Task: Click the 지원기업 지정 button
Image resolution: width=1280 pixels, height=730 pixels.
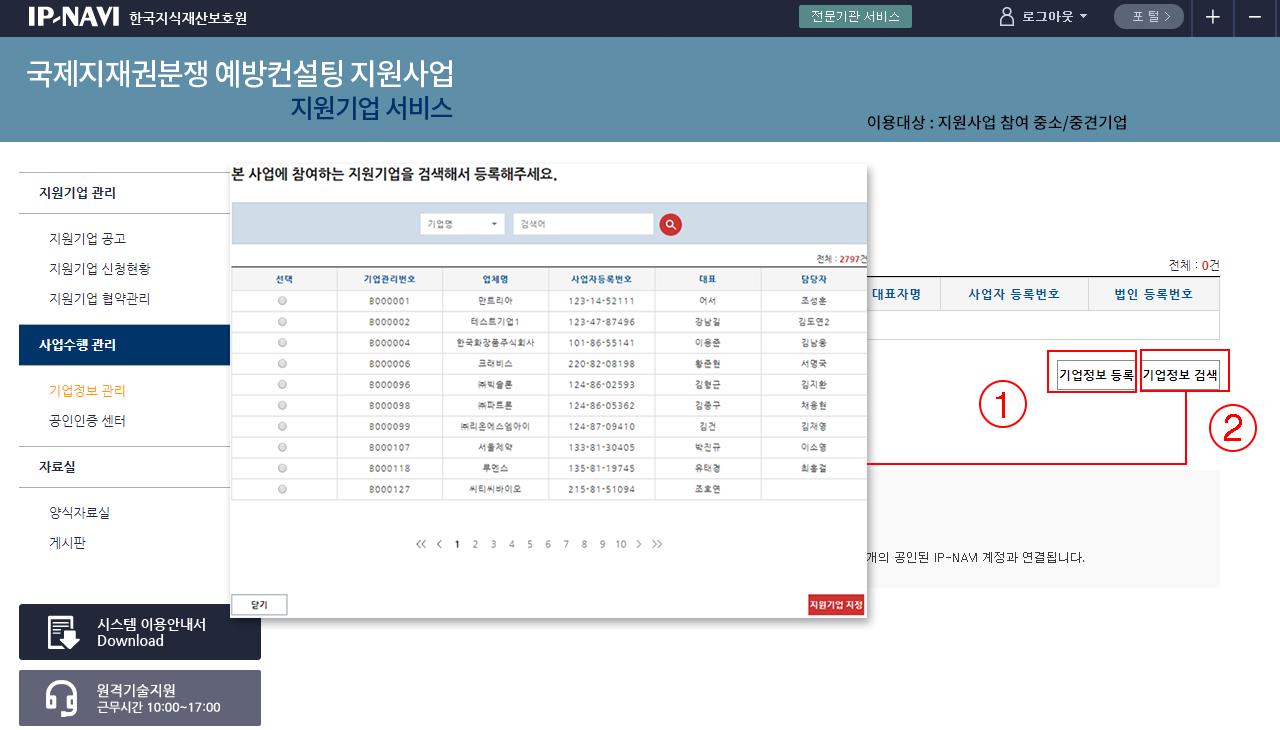Action: 836,605
